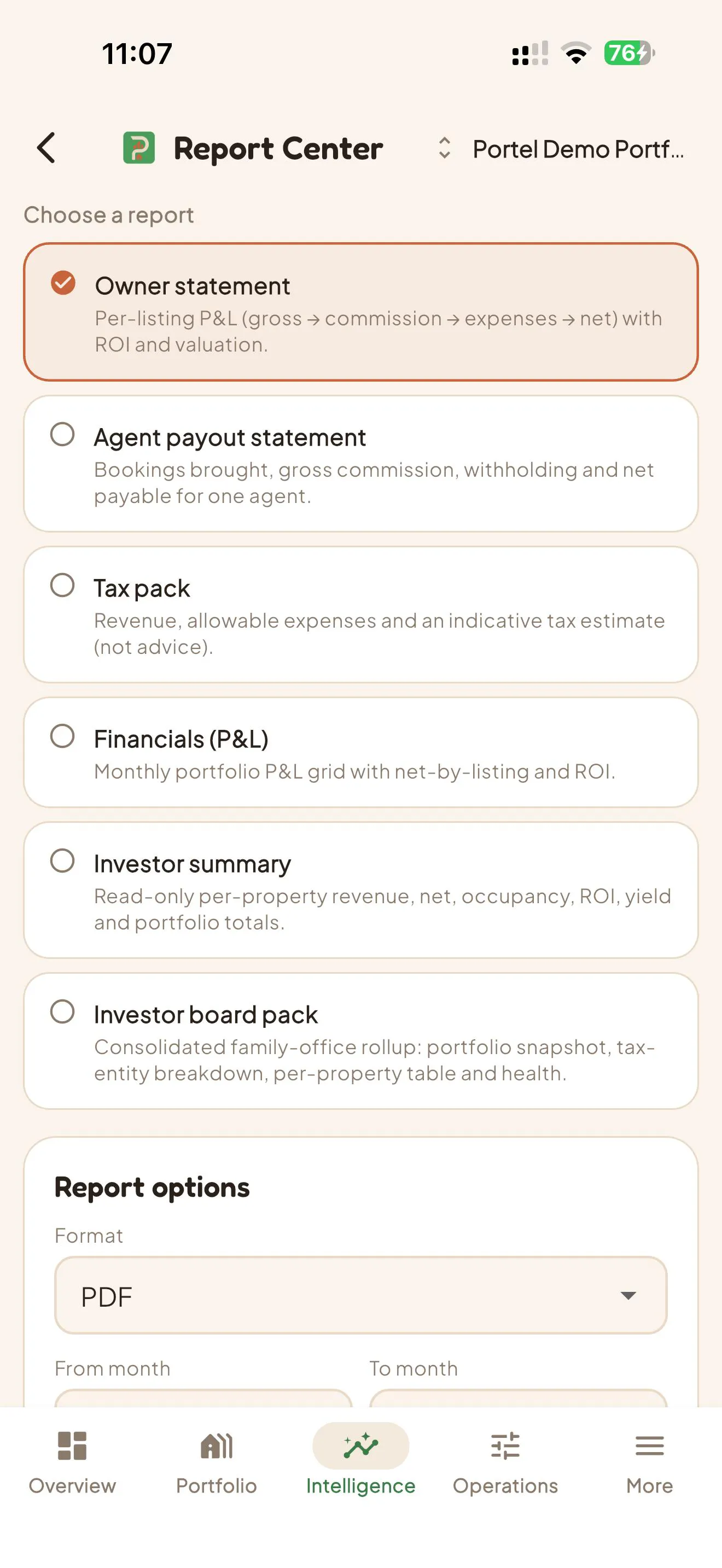The width and height of the screenshot is (722, 1568).
Task: Open the More hamburger menu icon
Action: tap(650, 1446)
